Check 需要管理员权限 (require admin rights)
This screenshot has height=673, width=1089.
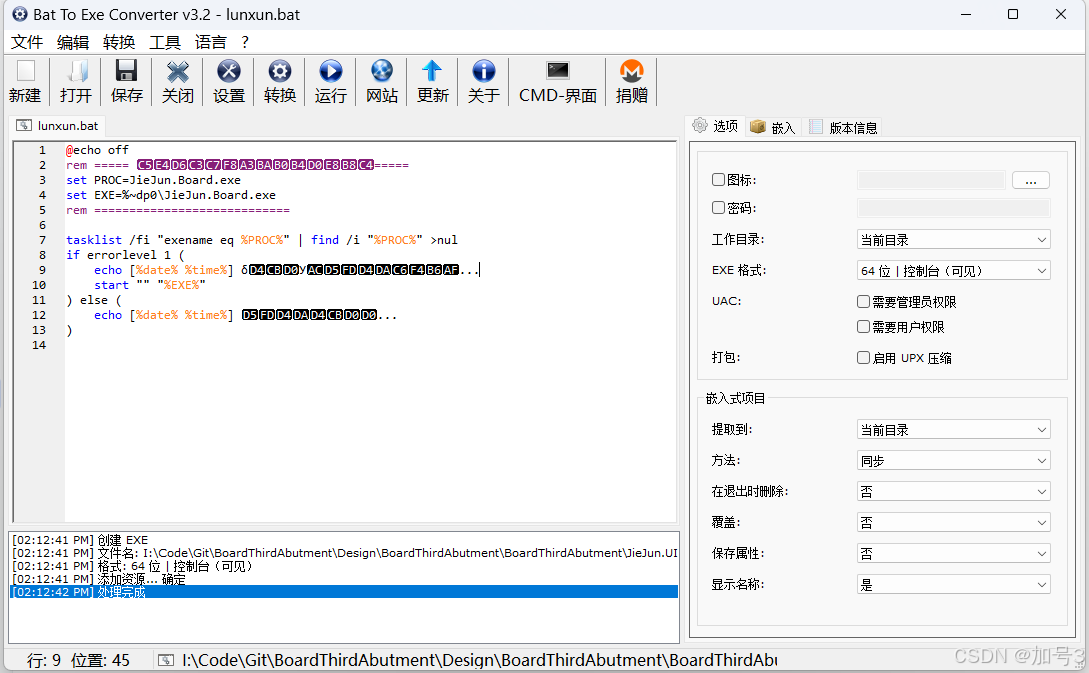coord(863,301)
